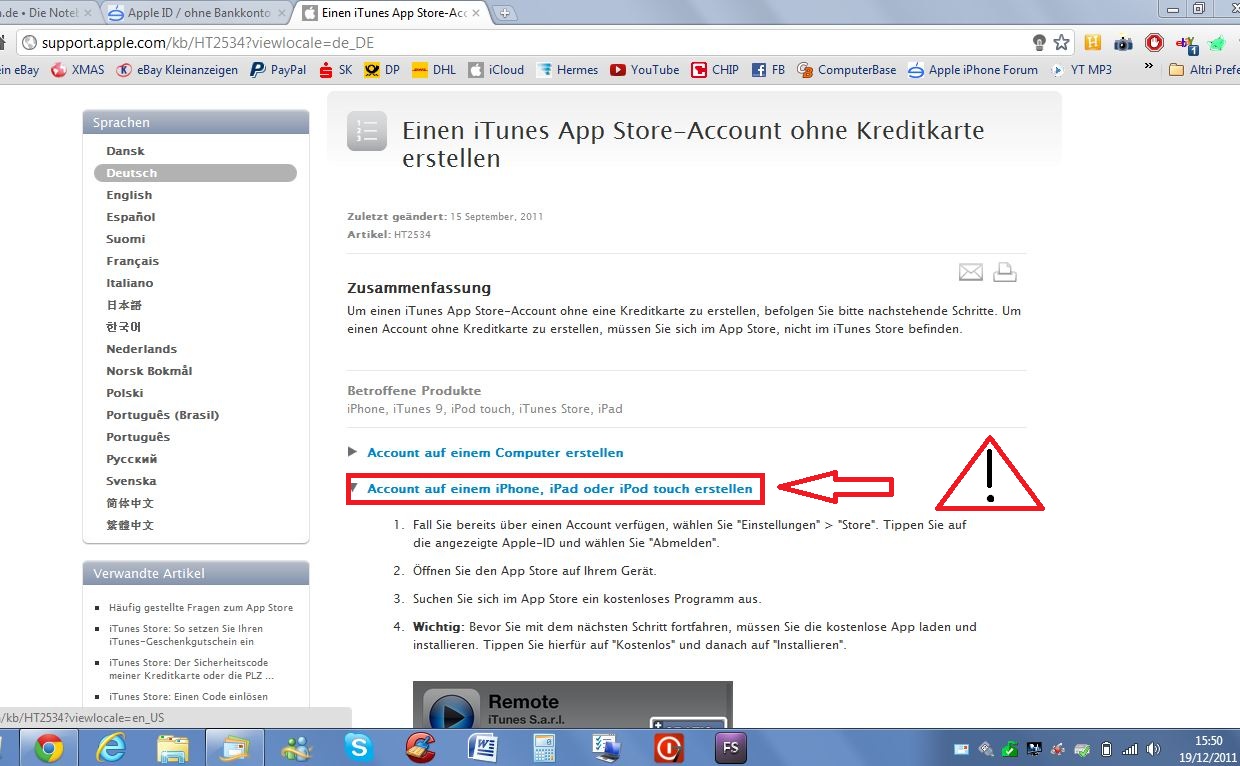
Task: Open the YouTube bookmark
Action: 645,70
